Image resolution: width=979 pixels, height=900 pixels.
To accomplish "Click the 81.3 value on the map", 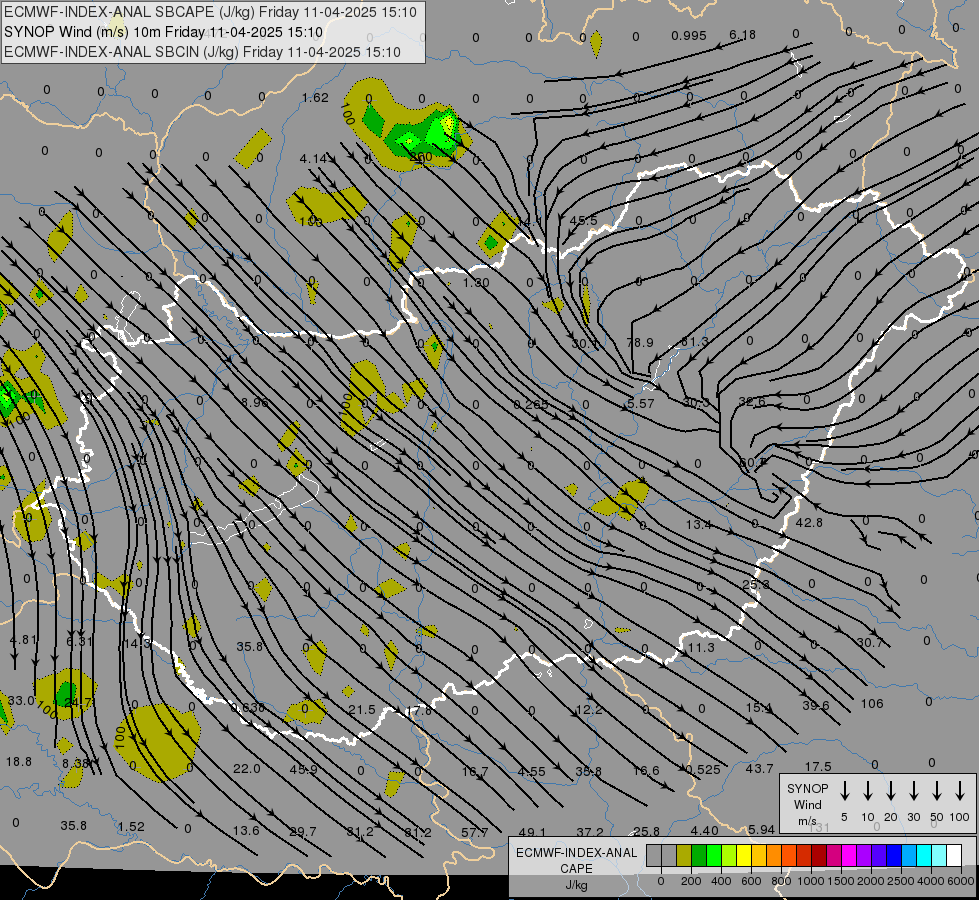I will pos(694,342).
